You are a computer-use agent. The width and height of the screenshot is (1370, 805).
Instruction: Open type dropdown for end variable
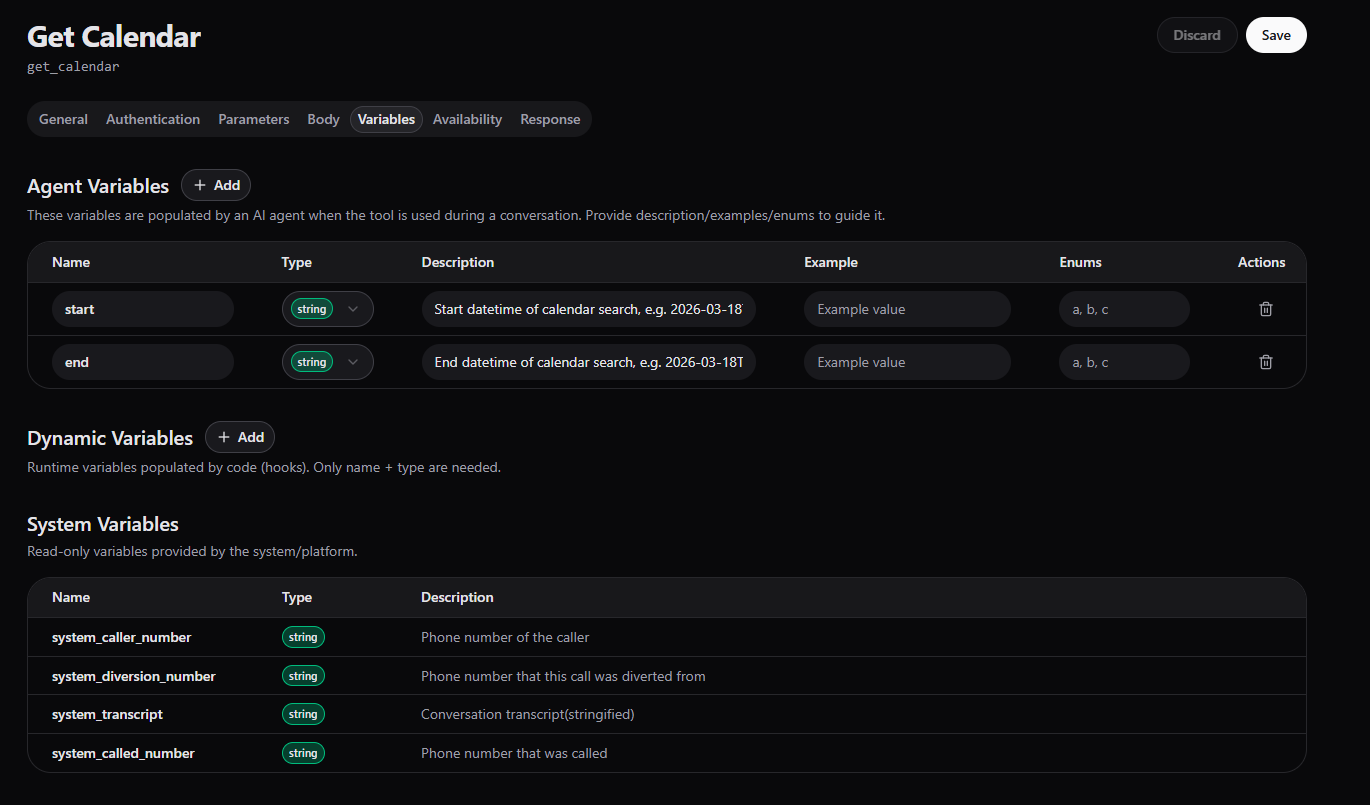(x=328, y=362)
